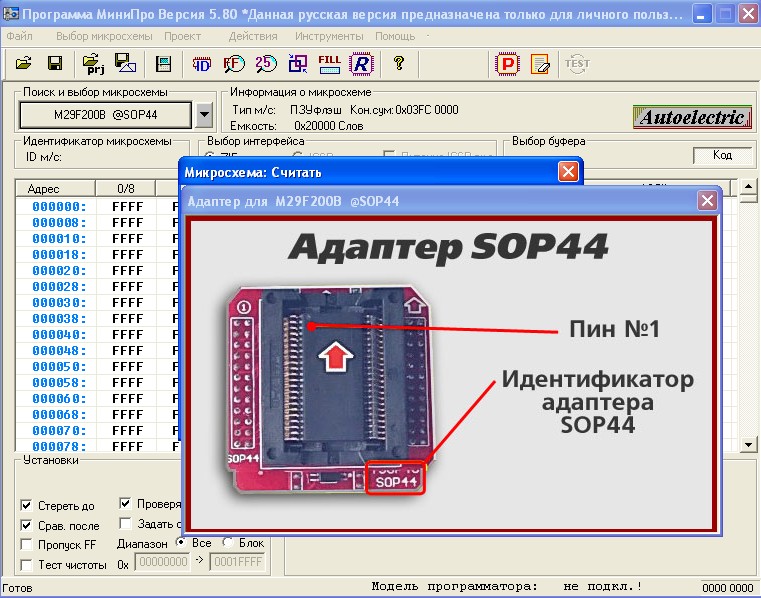Fill buffer using the FILL icon
This screenshot has width=761, height=598.
pos(330,64)
